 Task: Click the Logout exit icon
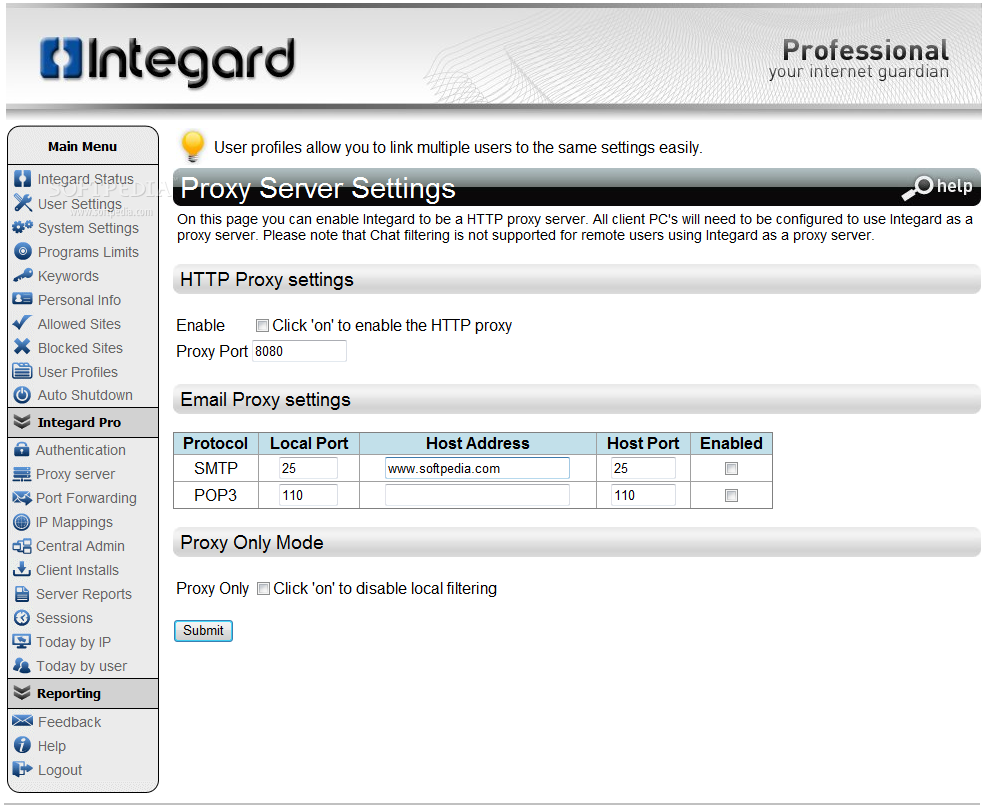point(23,769)
